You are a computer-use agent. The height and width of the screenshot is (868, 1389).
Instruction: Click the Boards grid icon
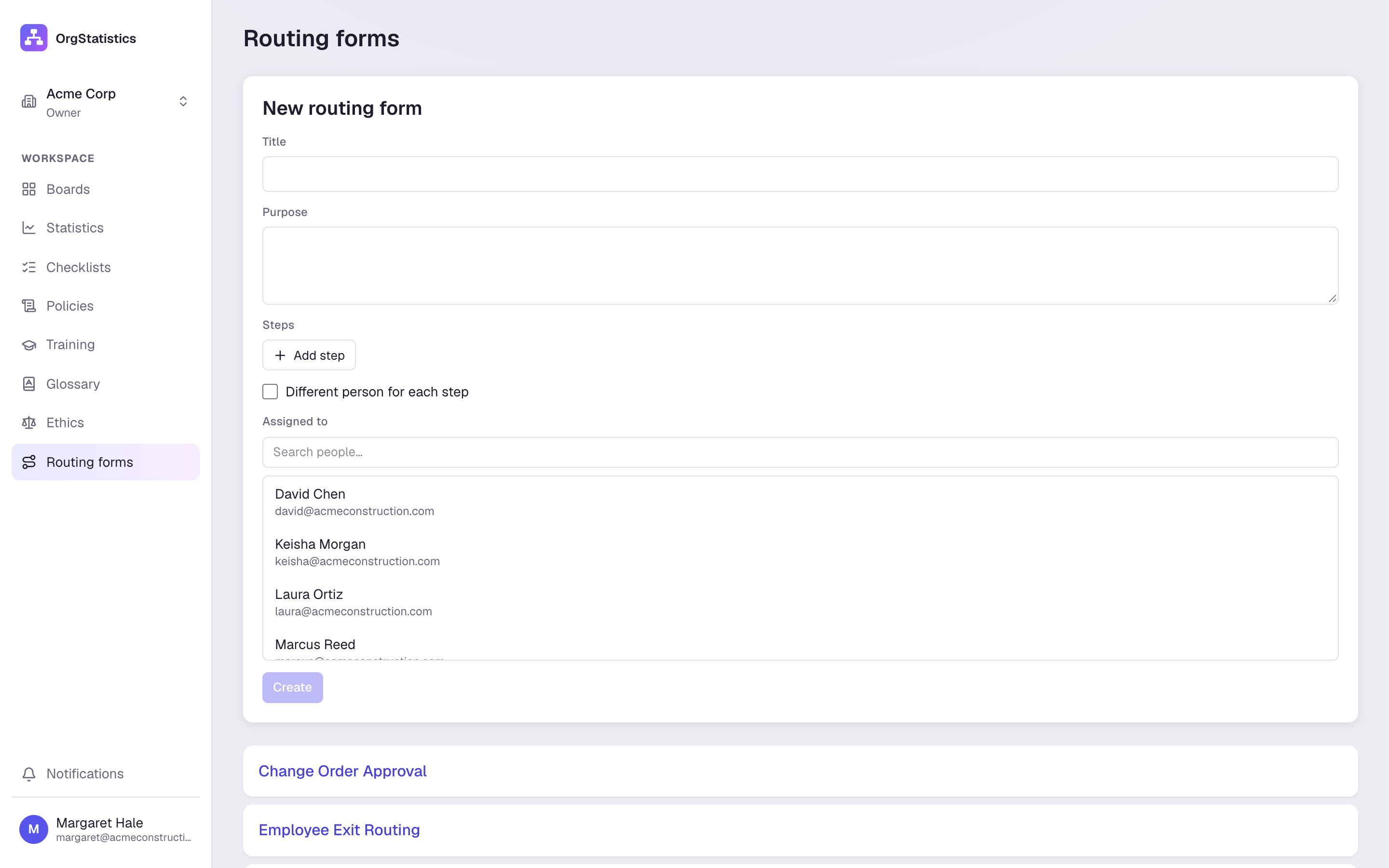(29, 189)
